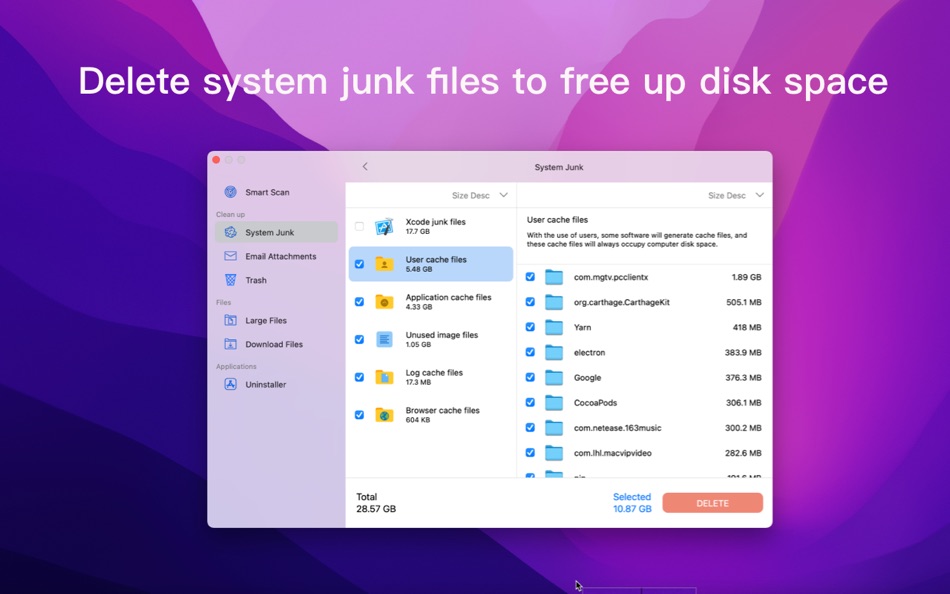This screenshot has width=950, height=594.
Task: Click the Selected 10.87 GB label
Action: pyautogui.click(x=632, y=502)
